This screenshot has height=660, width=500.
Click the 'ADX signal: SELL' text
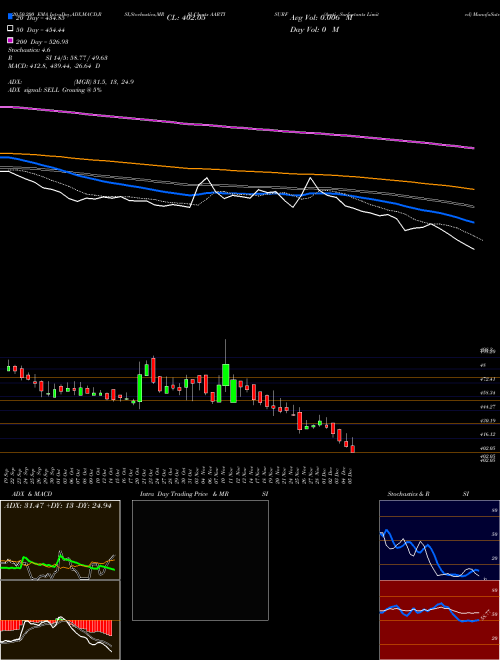(55, 90)
